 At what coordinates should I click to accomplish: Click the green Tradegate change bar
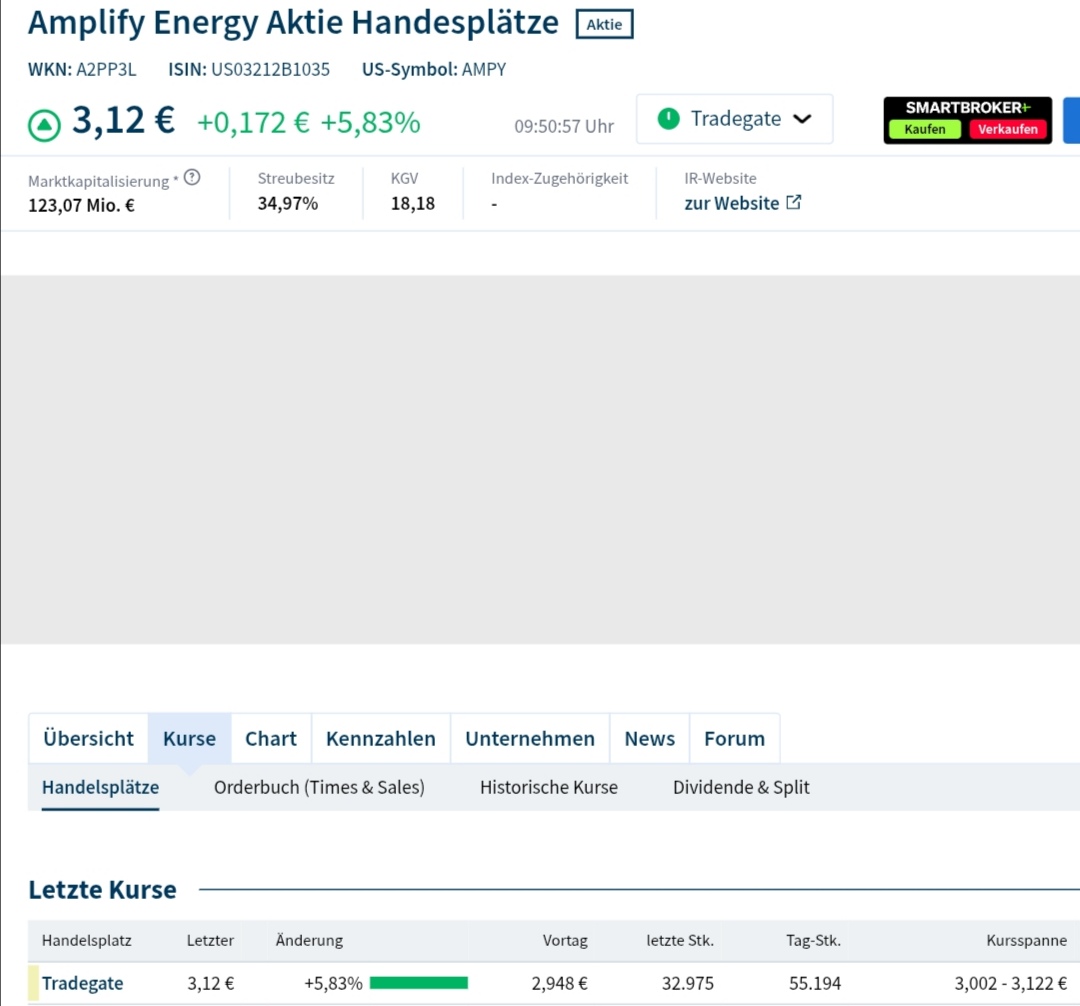coord(419,983)
